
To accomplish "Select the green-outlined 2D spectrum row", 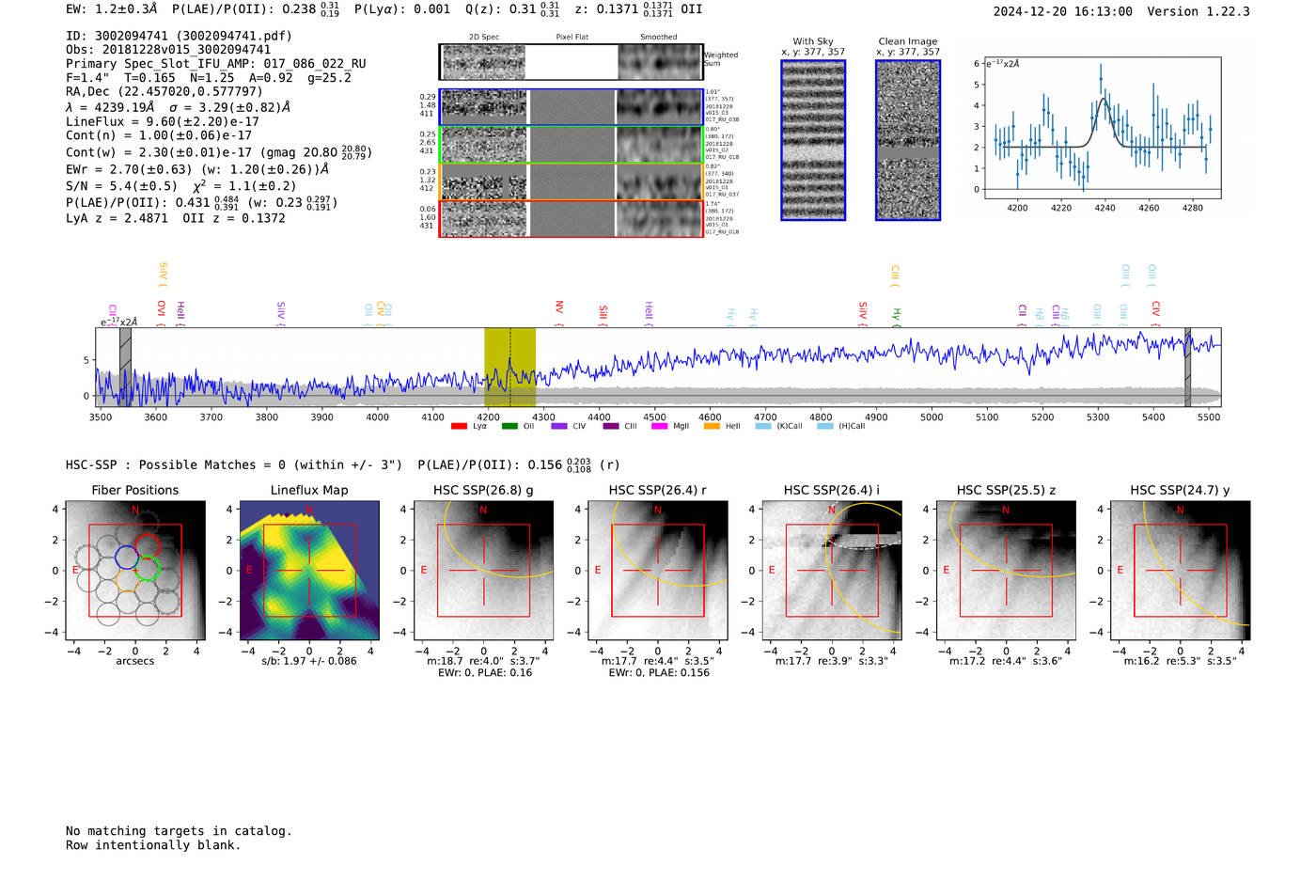I will [x=572, y=145].
